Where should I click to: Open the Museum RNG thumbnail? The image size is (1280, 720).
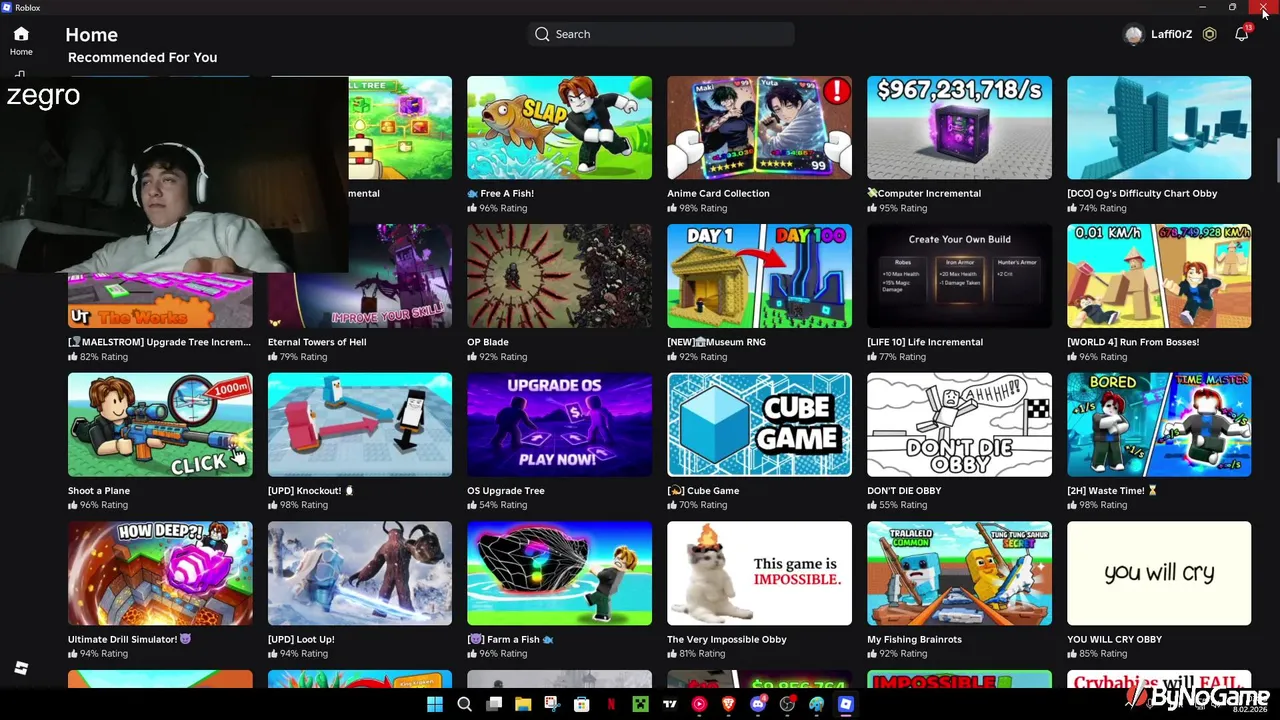tap(759, 276)
